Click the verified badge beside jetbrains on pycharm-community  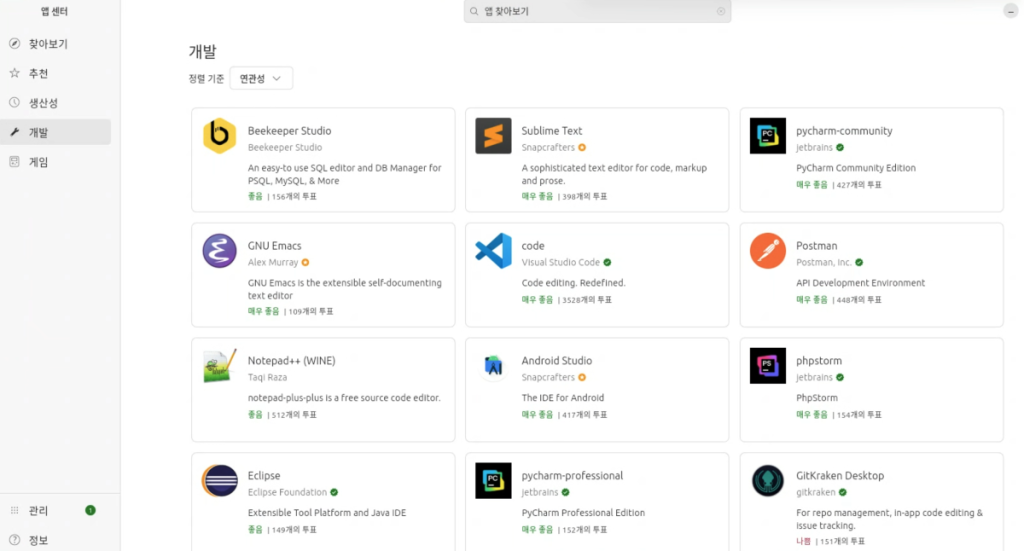click(840, 148)
